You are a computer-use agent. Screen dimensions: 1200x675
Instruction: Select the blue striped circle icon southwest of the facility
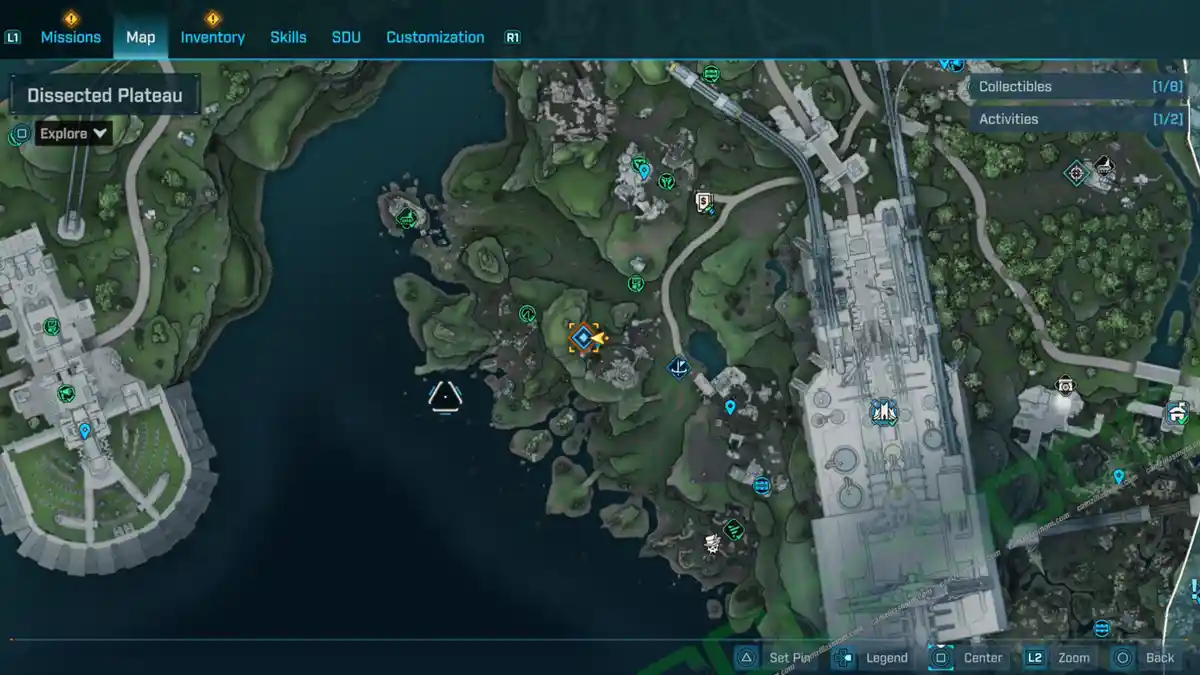[762, 486]
